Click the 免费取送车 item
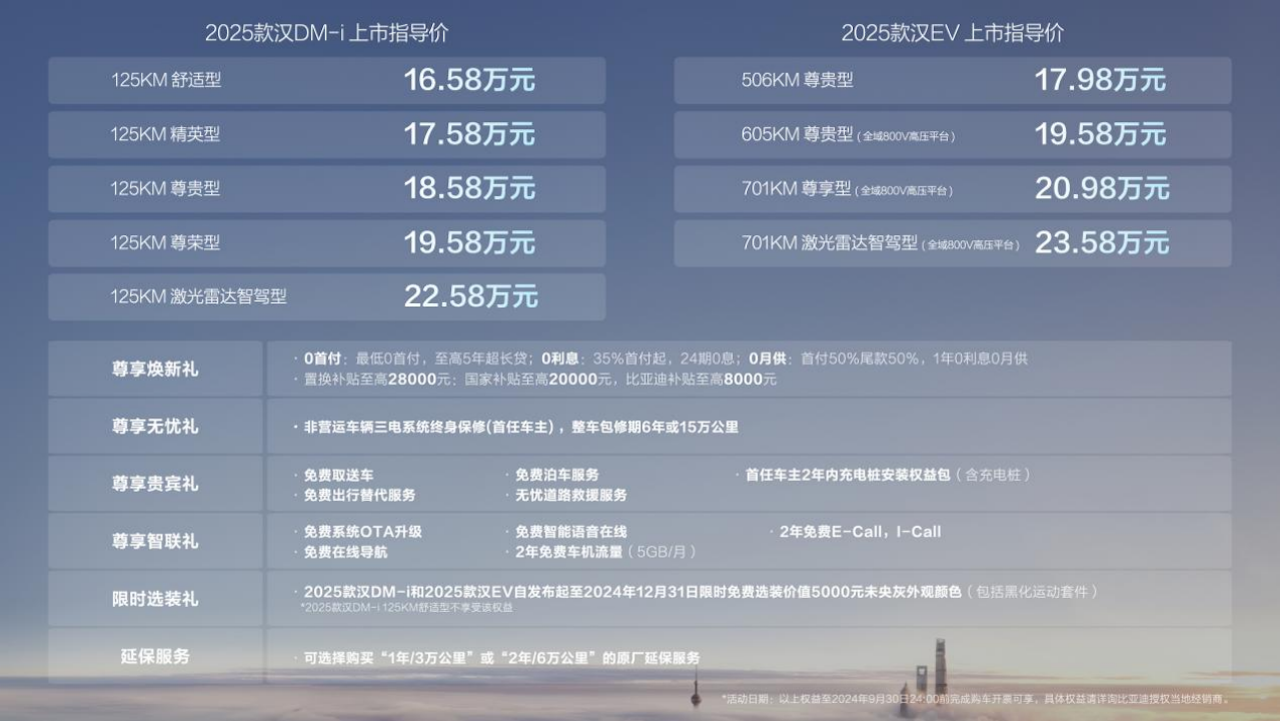 (338, 475)
